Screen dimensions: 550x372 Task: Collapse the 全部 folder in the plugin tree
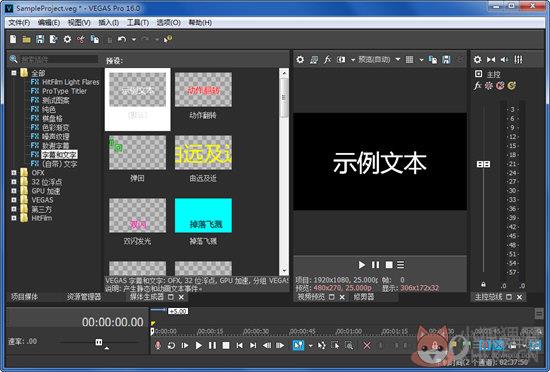point(14,73)
